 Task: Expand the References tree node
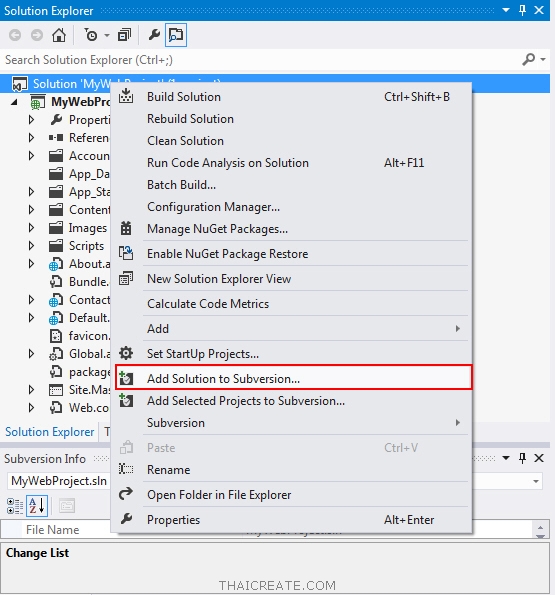coord(31,138)
